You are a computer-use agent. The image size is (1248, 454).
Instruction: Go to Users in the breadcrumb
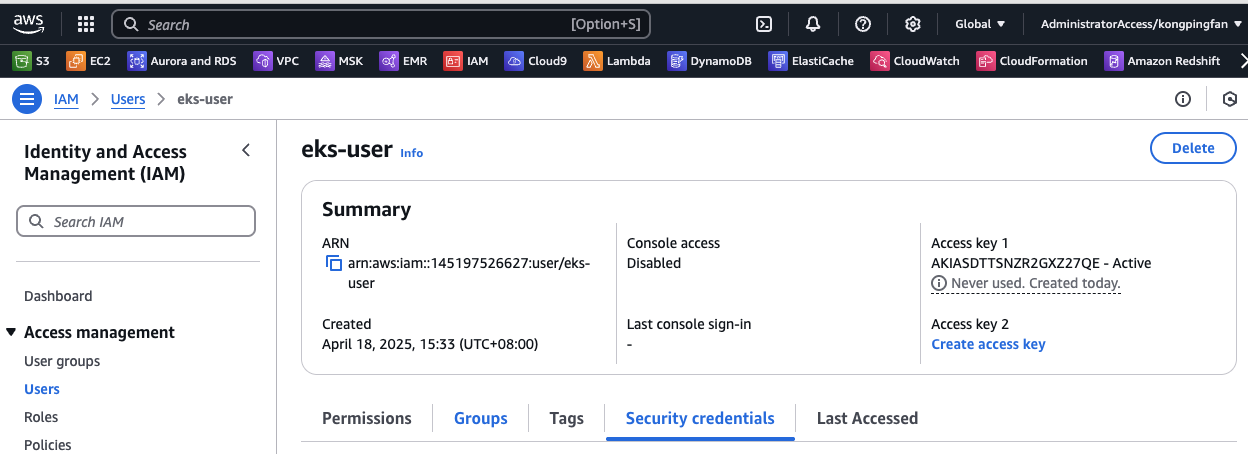(x=128, y=99)
